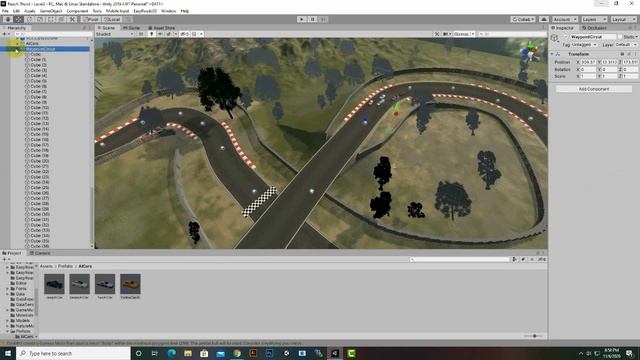Toggle hidden objects visibility count
Image resolution: width=640 pixels, height=360 pixels.
[184, 34]
